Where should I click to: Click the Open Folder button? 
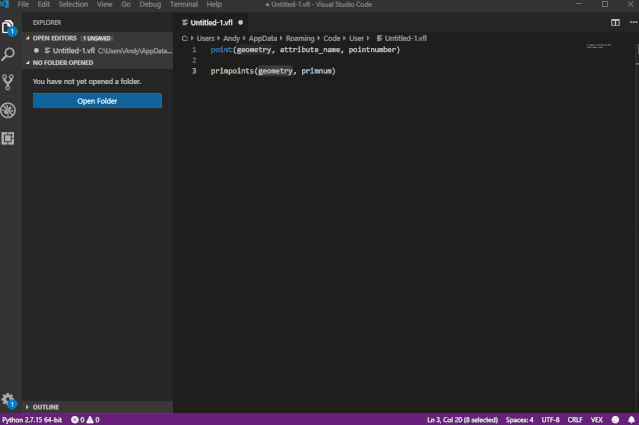(97, 101)
